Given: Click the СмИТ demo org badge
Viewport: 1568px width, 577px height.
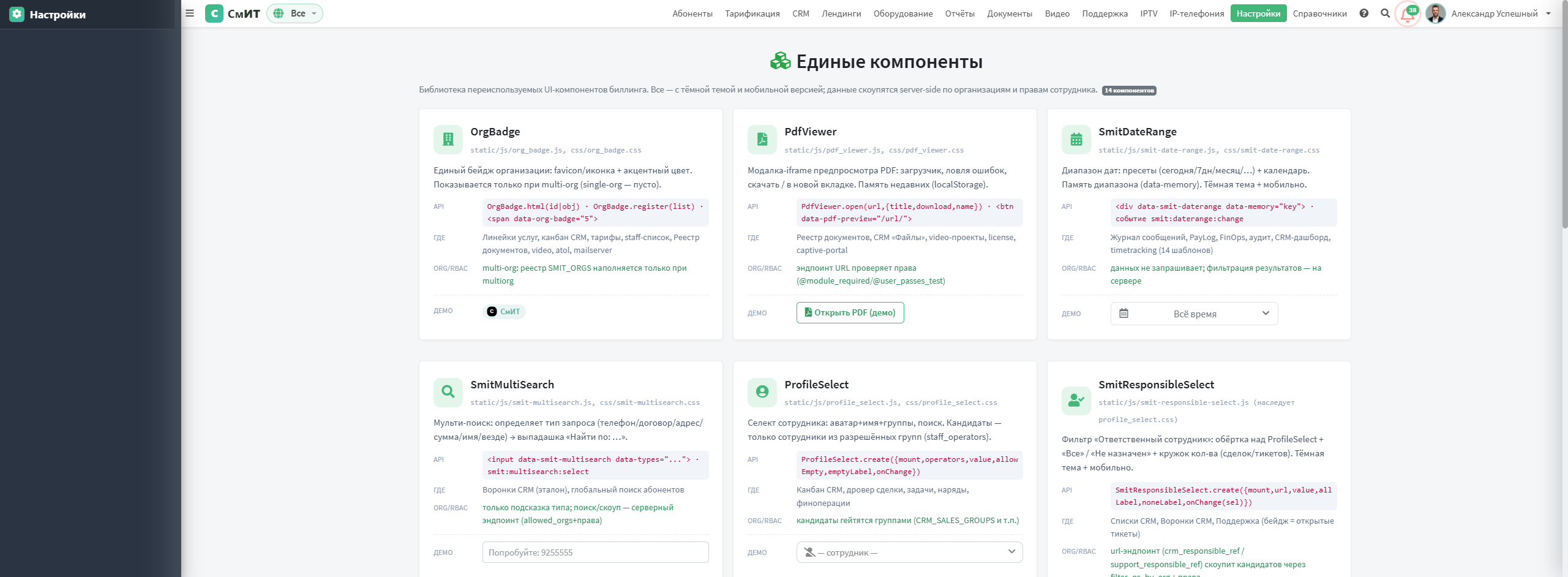Looking at the screenshot, I should [504, 312].
